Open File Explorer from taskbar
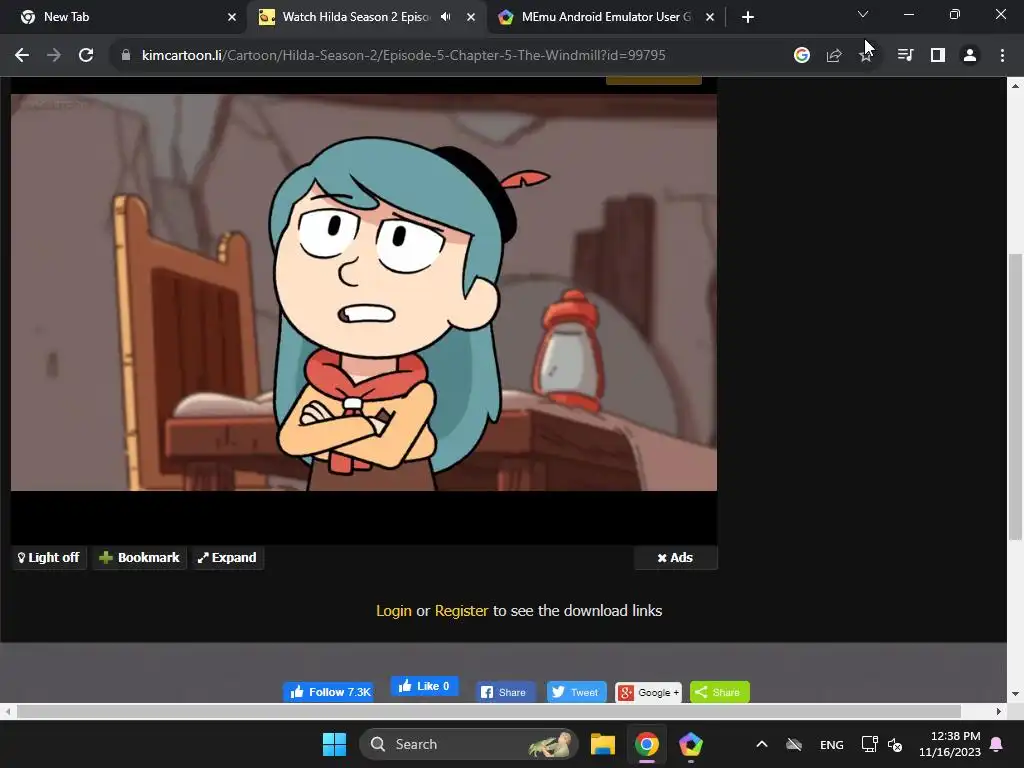1024x768 pixels. pyautogui.click(x=603, y=744)
